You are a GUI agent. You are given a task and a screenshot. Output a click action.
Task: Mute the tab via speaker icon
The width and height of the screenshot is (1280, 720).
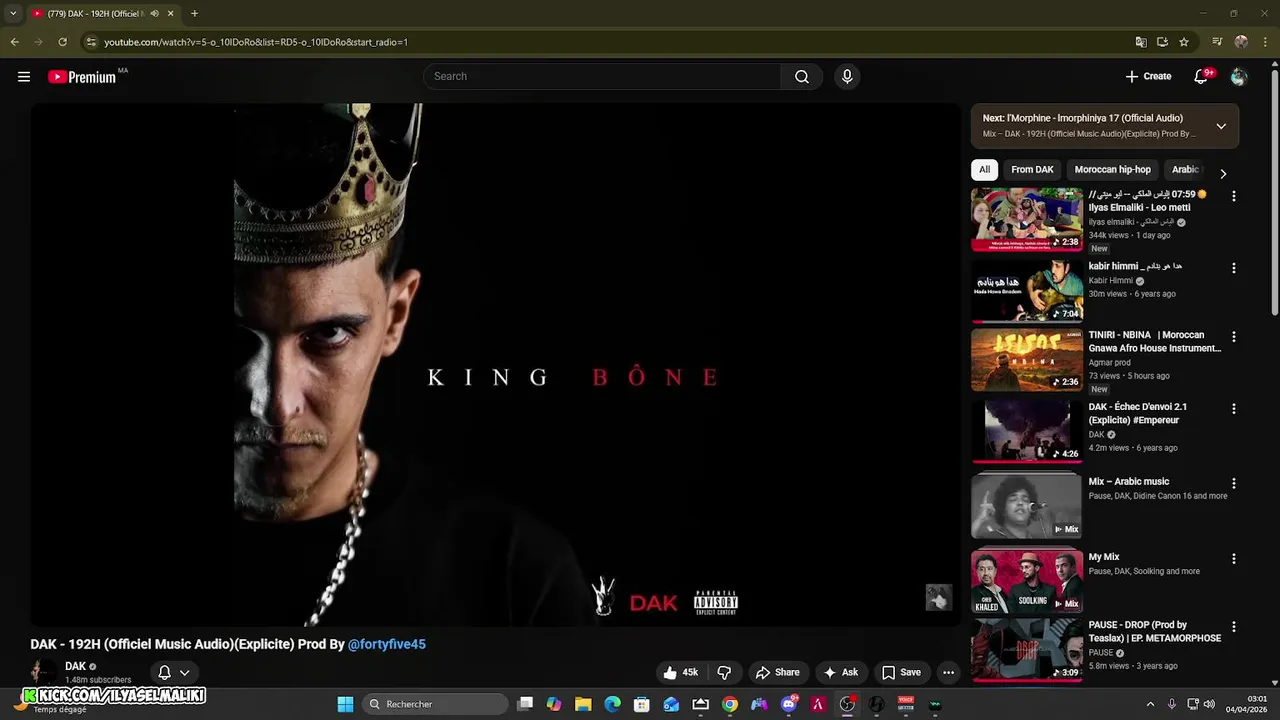pos(154,14)
